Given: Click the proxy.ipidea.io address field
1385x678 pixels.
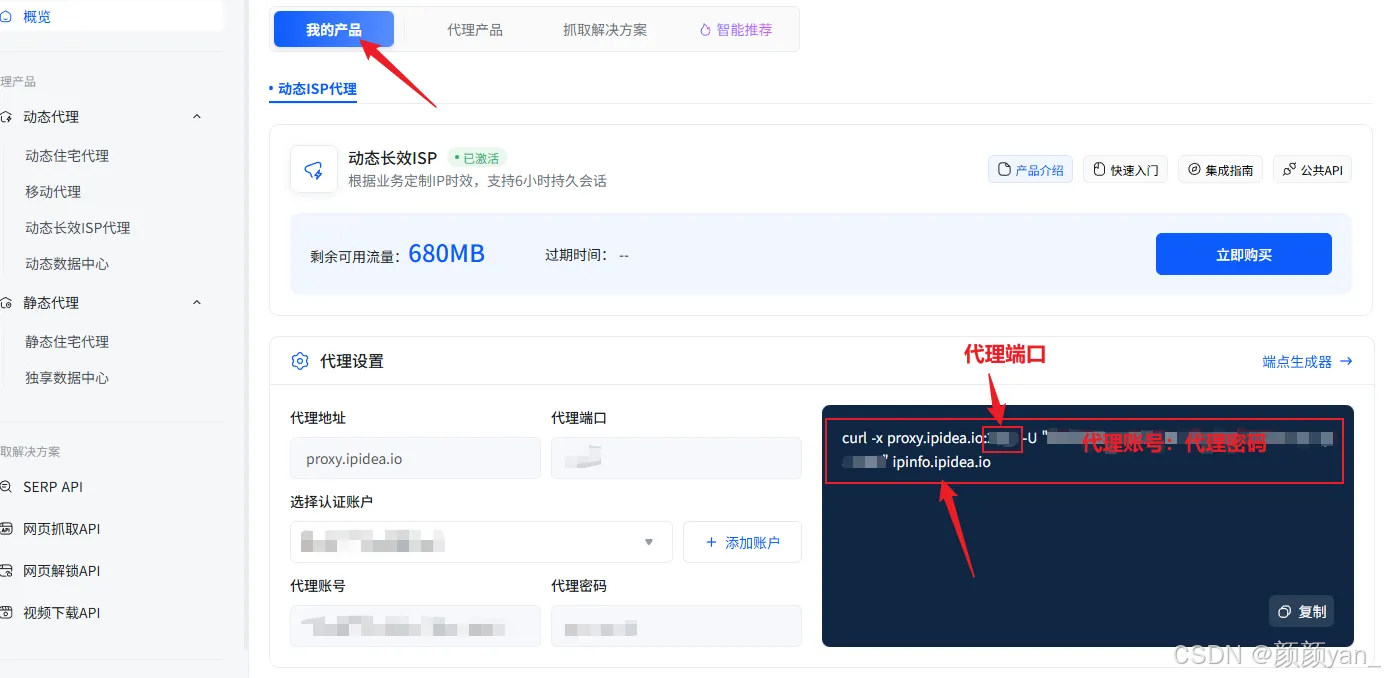Looking at the screenshot, I should coord(415,457).
